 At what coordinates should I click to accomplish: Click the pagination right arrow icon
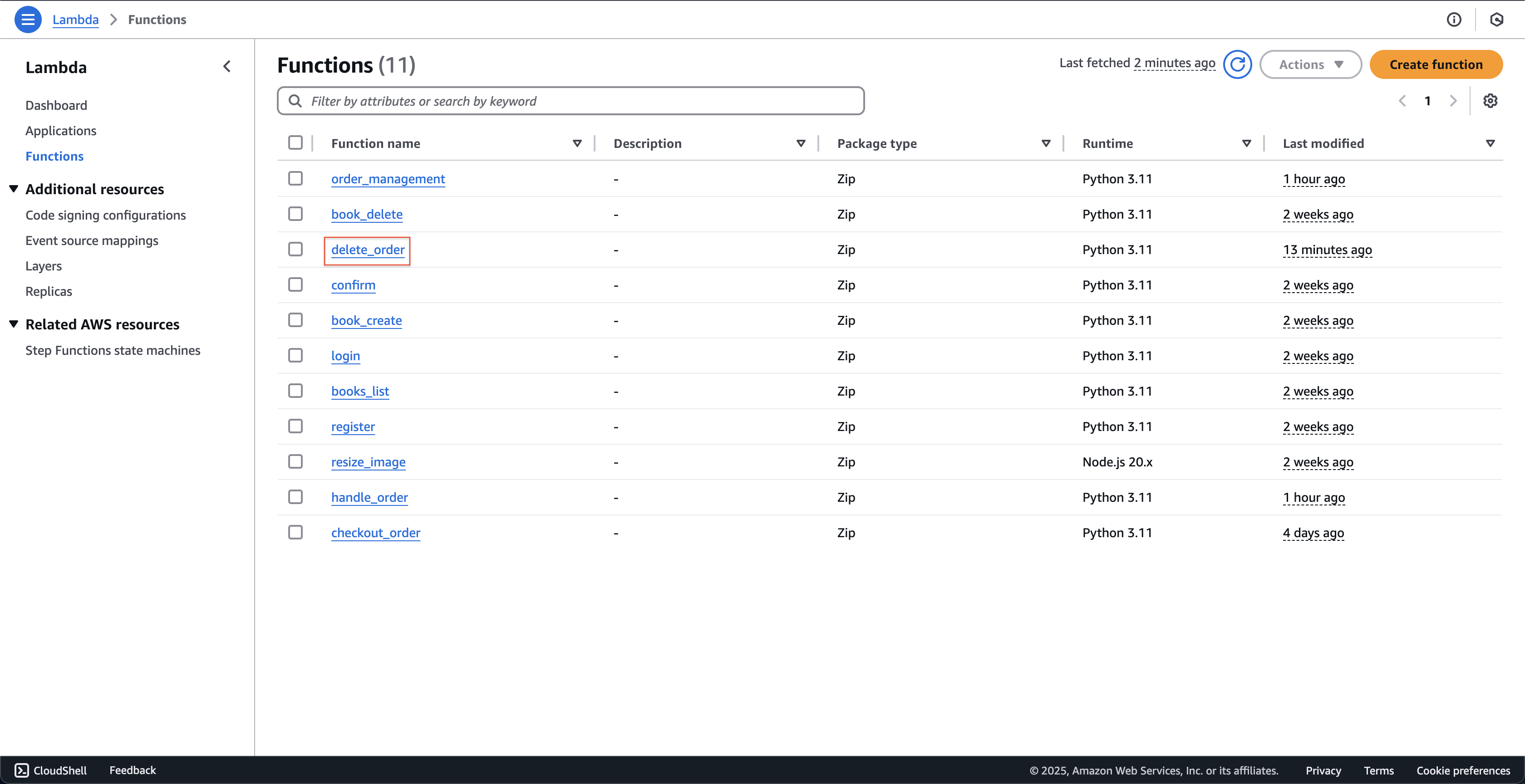point(1453,100)
